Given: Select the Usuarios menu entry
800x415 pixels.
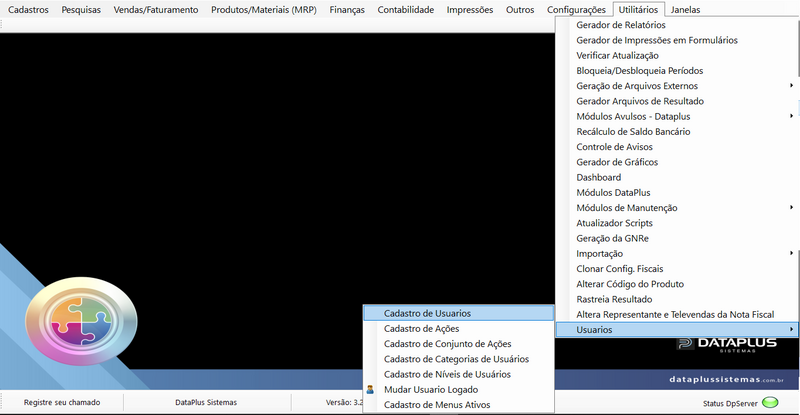Looking at the screenshot, I should coord(677,330).
